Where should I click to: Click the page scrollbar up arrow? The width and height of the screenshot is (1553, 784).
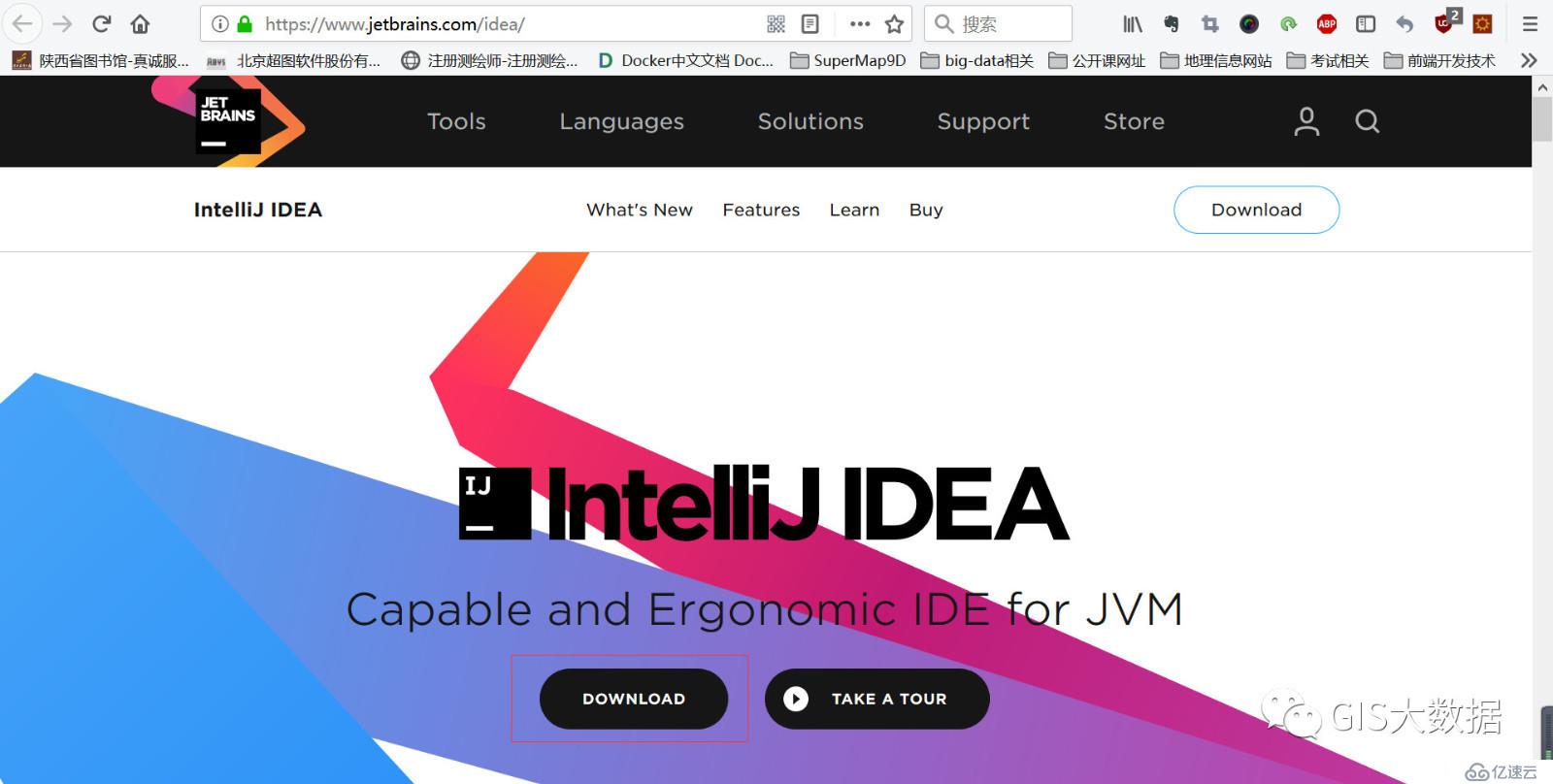click(1542, 86)
